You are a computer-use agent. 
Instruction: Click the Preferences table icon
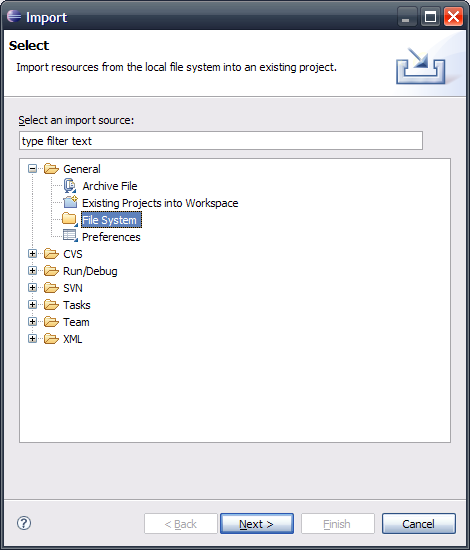pyautogui.click(x=70, y=236)
